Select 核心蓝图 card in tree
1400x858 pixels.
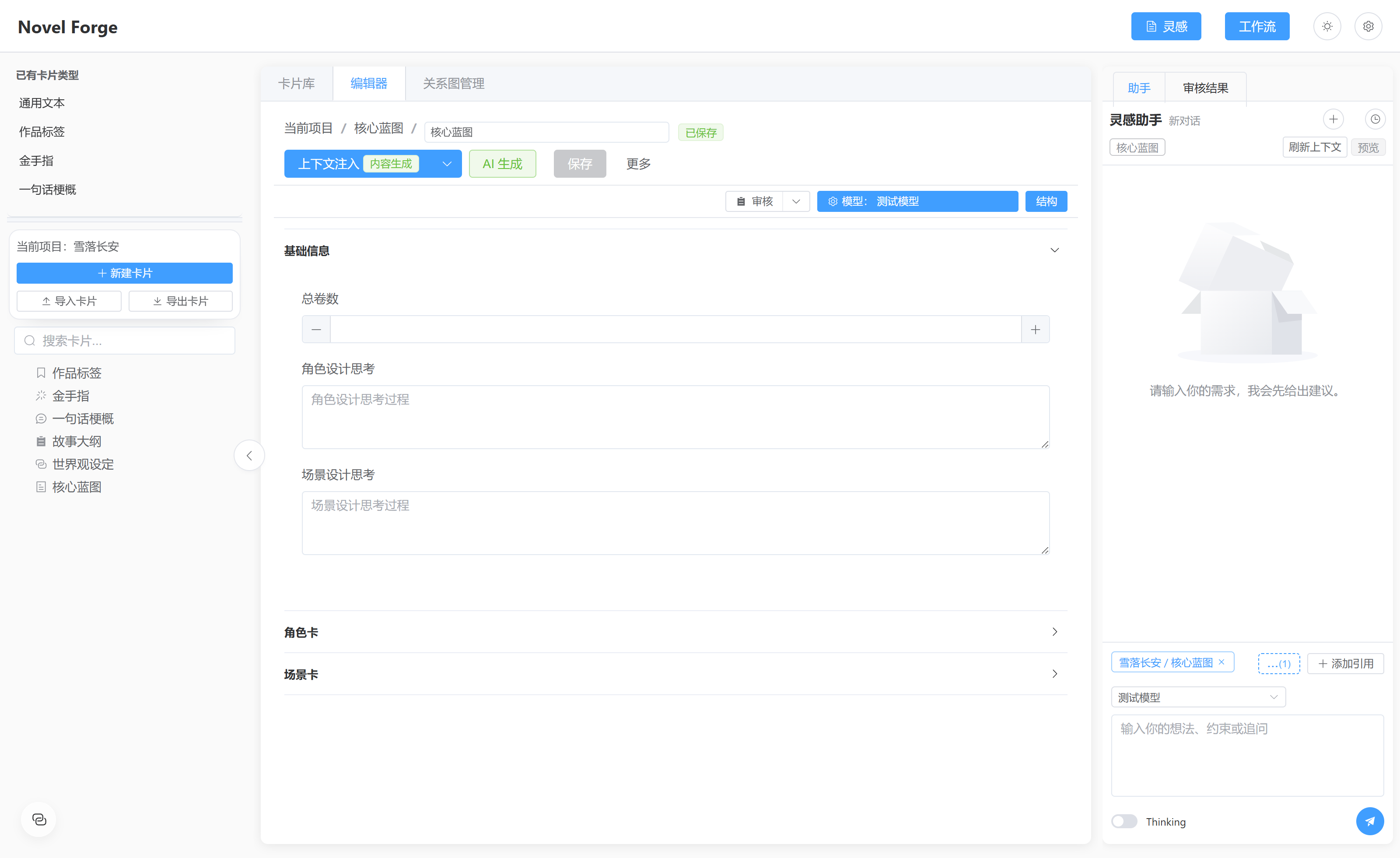[77, 487]
